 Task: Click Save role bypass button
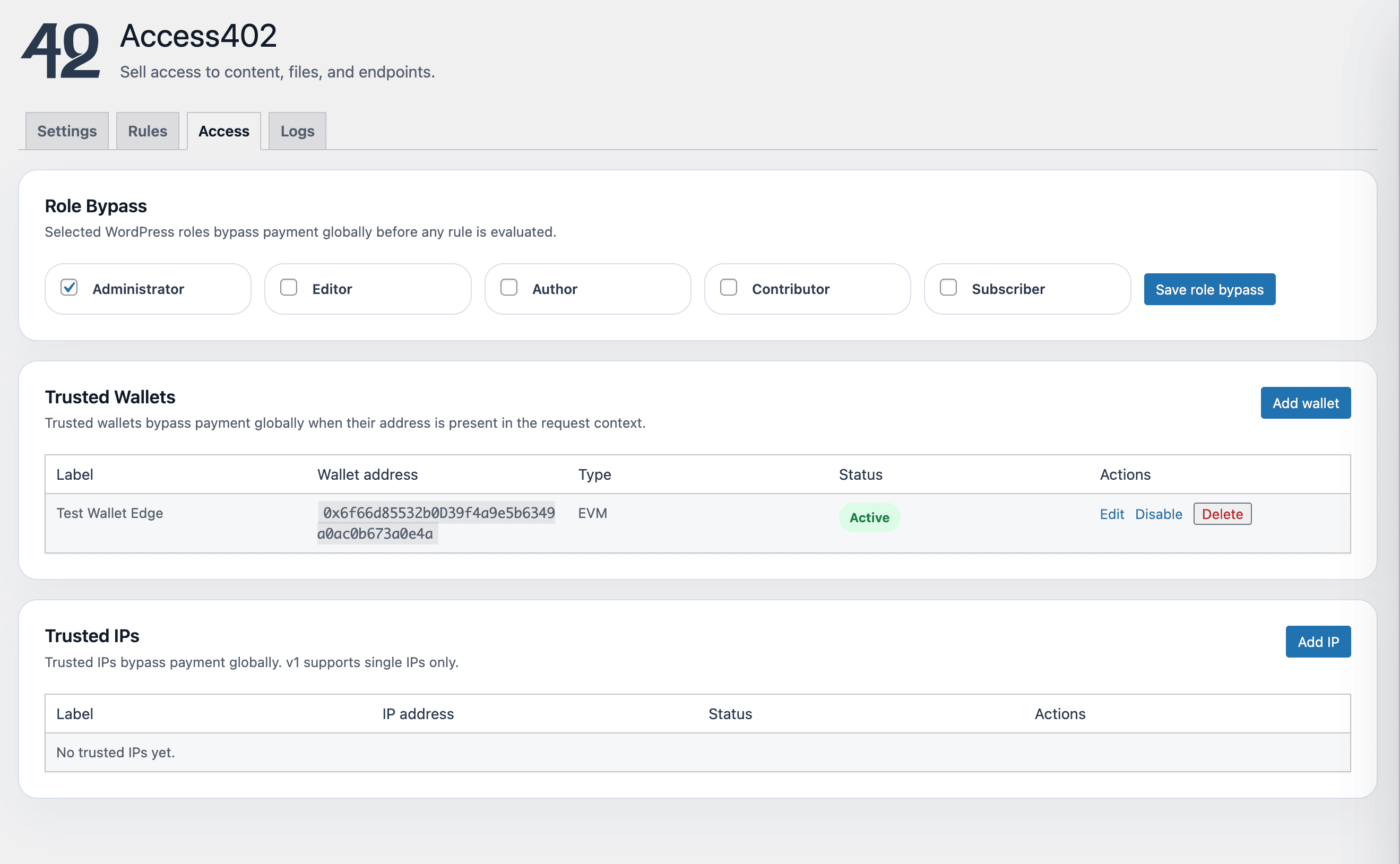click(x=1209, y=289)
